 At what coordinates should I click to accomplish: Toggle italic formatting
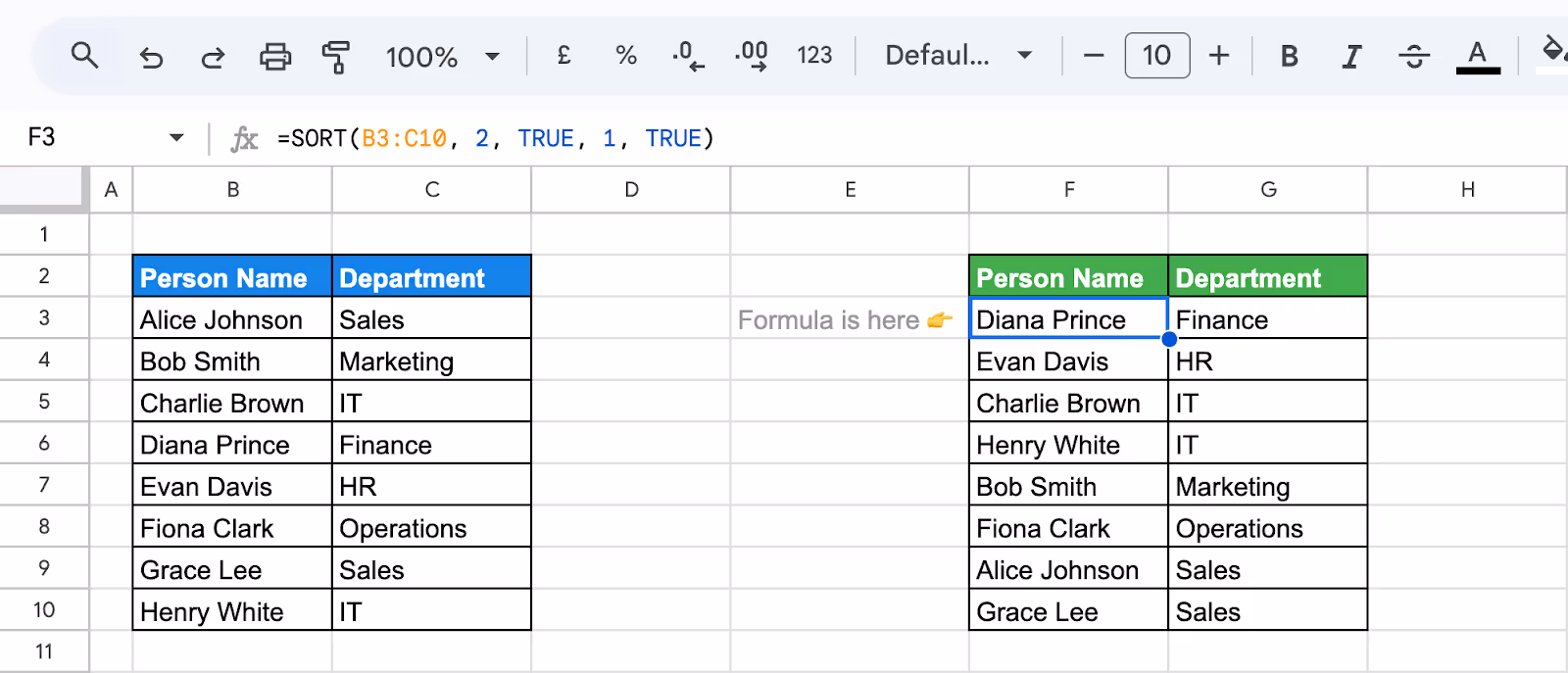[x=1351, y=57]
